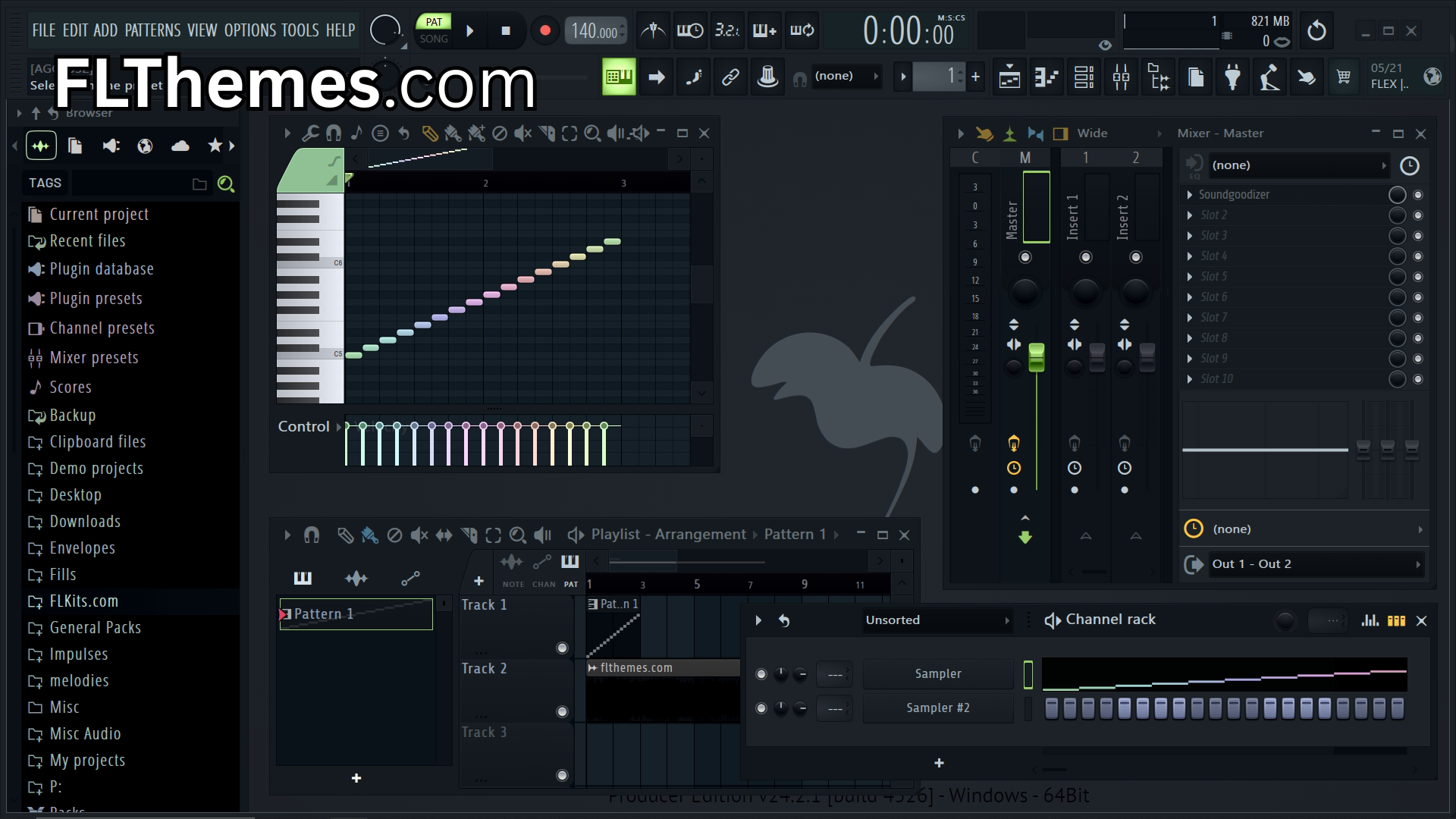Click the Record button
The height and width of the screenshot is (819, 1456).
pos(544,31)
